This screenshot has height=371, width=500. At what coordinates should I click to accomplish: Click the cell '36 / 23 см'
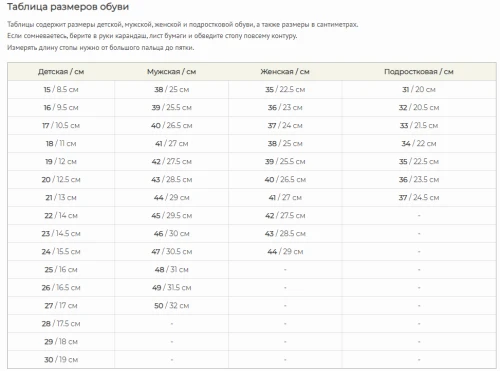point(285,108)
